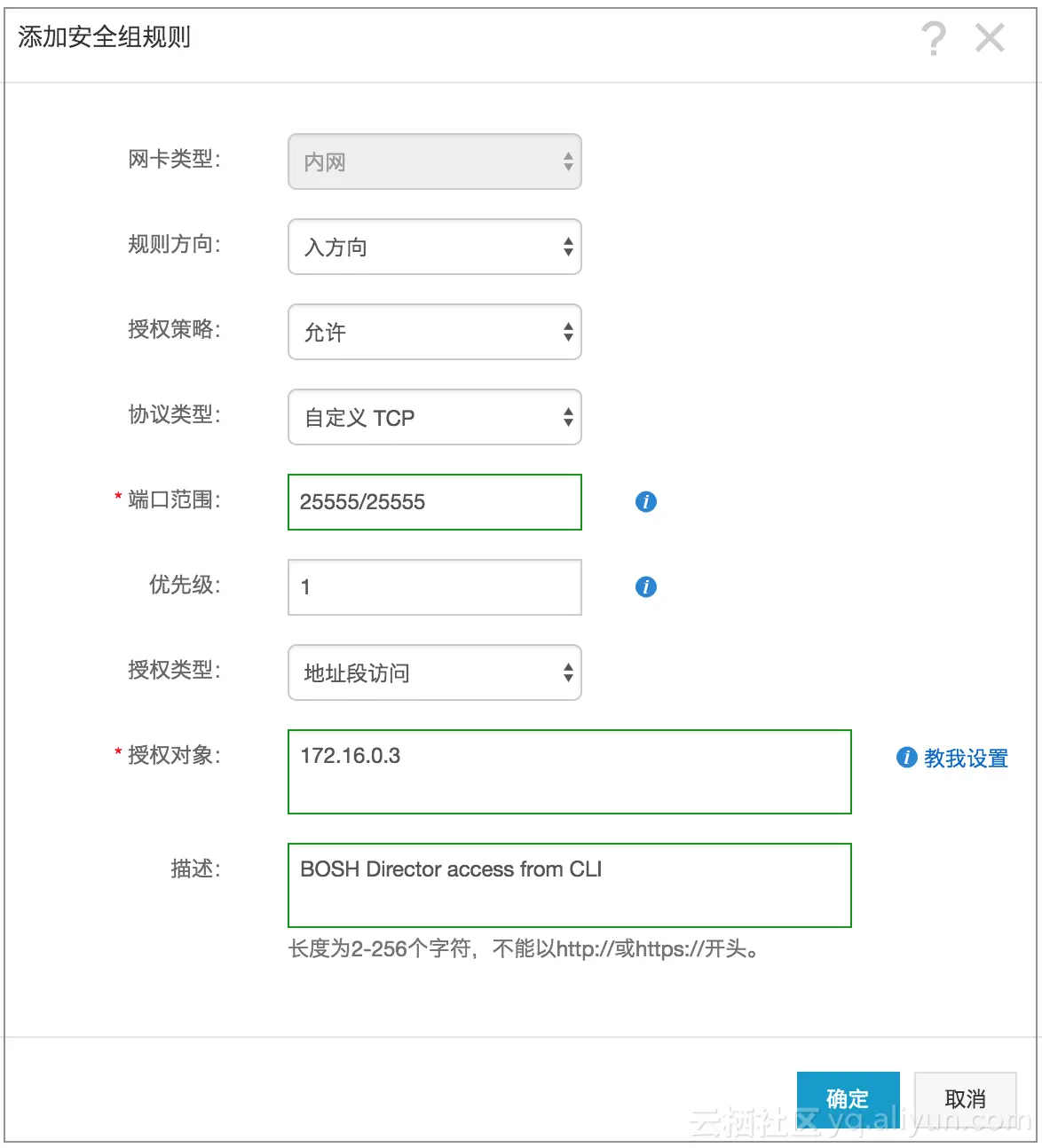Click the 端口范围 field label
The image size is (1042, 1148).
[174, 499]
